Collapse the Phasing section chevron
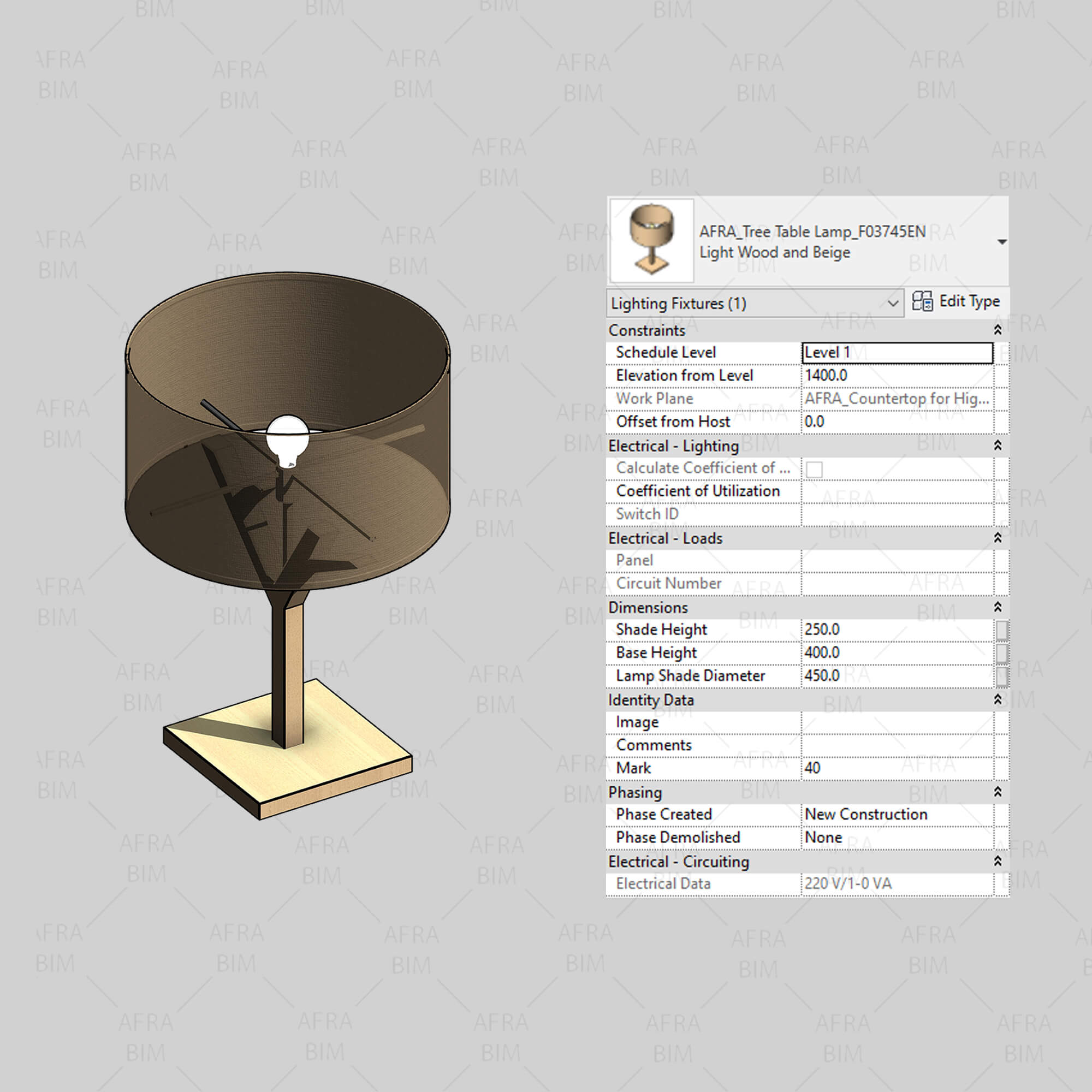 click(998, 792)
